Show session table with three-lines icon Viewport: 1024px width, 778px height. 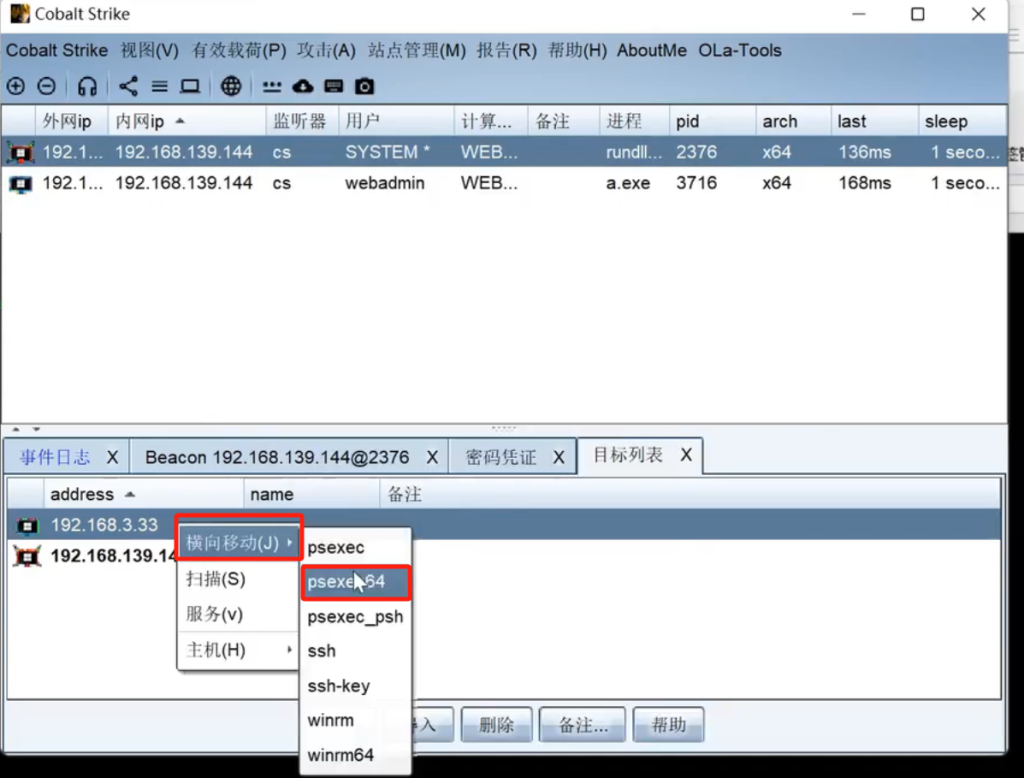(x=159, y=86)
